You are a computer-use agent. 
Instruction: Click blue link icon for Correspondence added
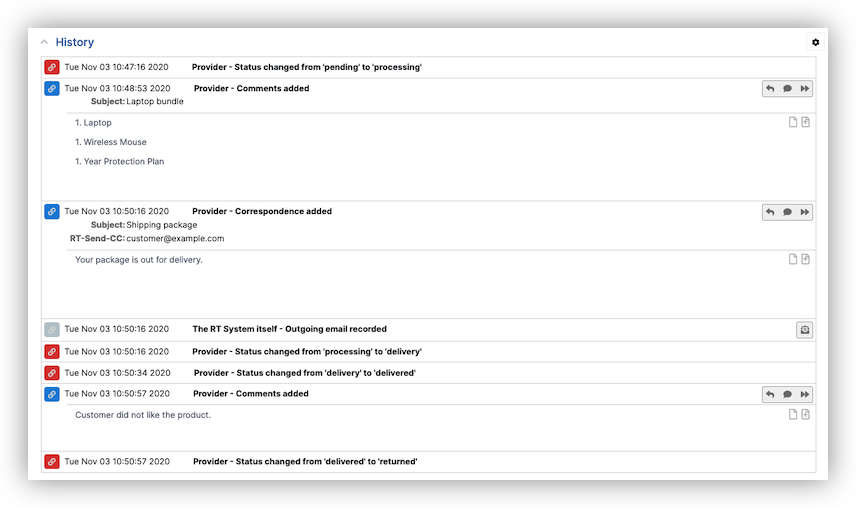52,212
